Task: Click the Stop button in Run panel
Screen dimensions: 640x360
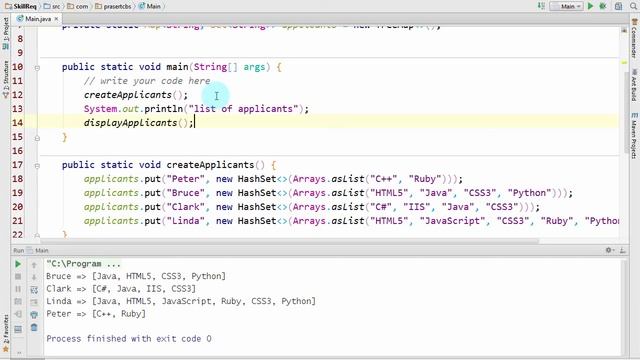Action: [x=18, y=277]
